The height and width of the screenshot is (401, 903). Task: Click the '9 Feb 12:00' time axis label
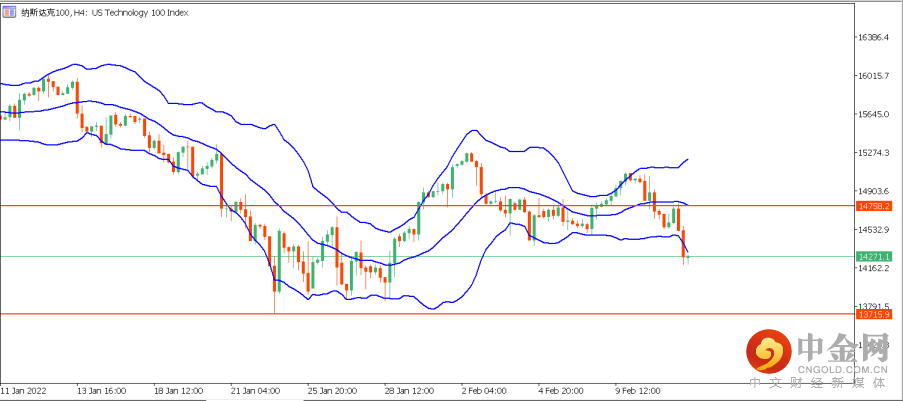pyautogui.click(x=639, y=391)
